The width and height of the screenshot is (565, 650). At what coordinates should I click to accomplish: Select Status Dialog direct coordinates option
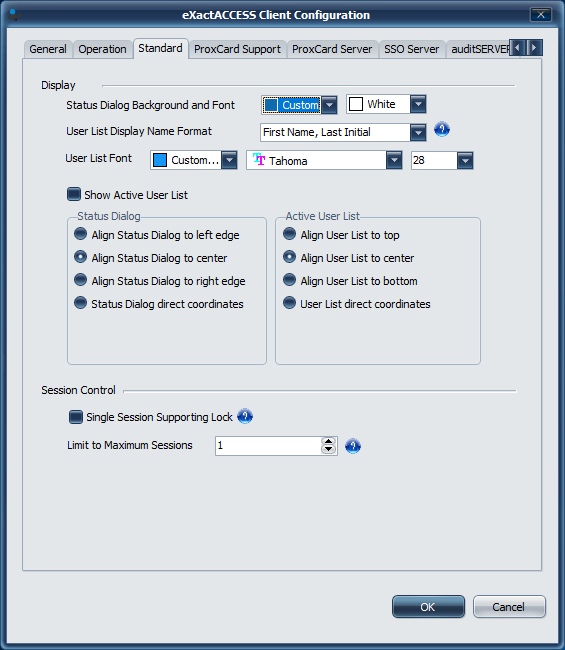coord(80,303)
